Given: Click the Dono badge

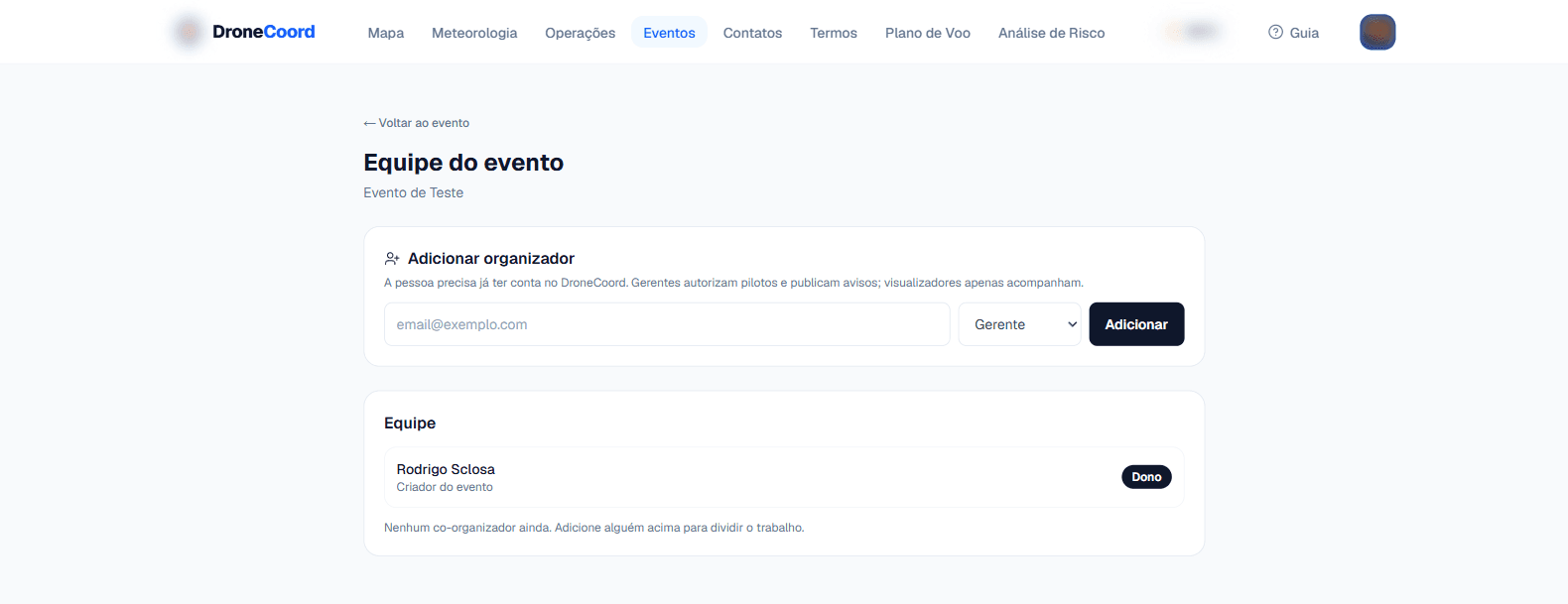Looking at the screenshot, I should (x=1146, y=477).
